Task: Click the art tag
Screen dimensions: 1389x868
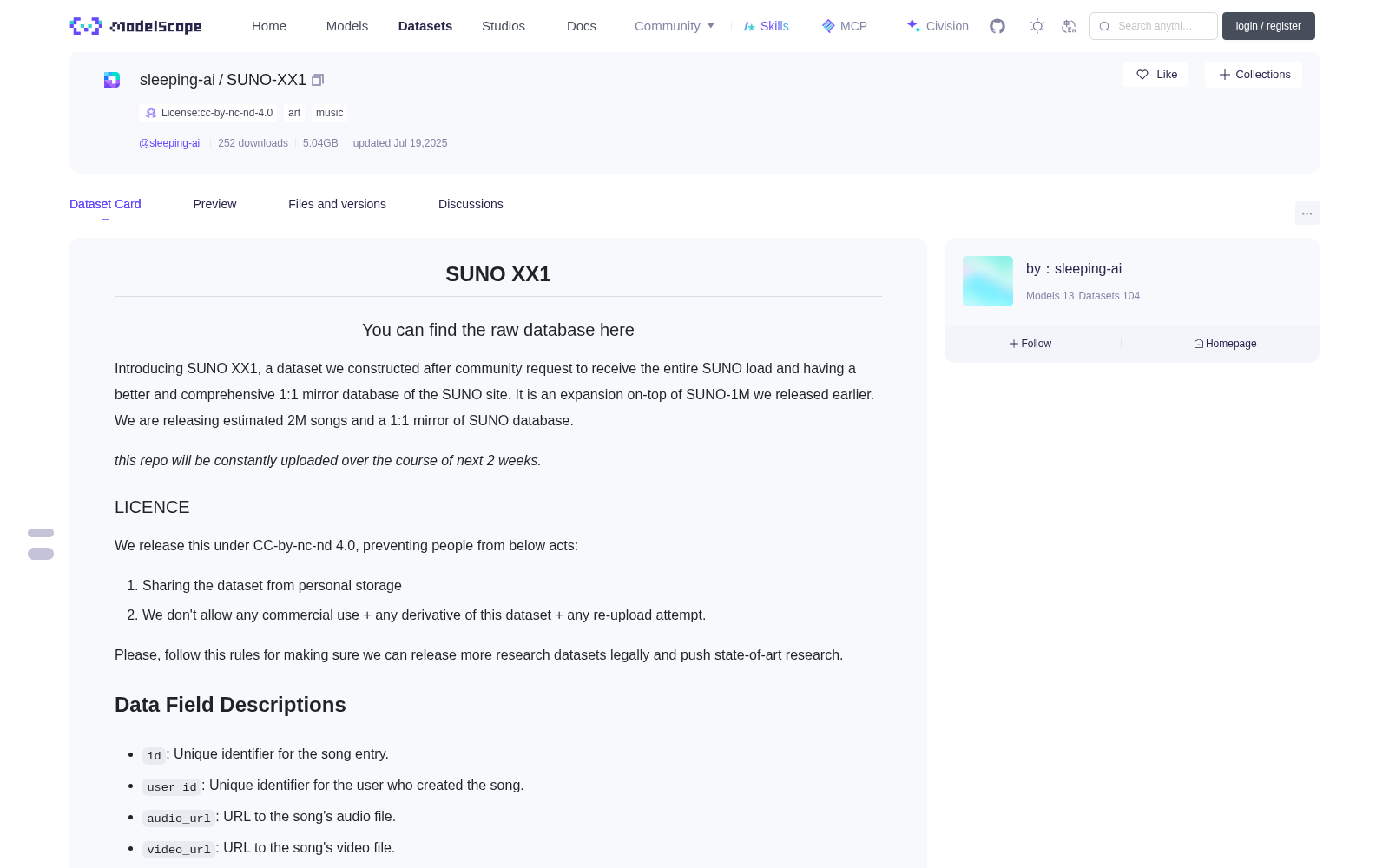Action: click(x=294, y=113)
